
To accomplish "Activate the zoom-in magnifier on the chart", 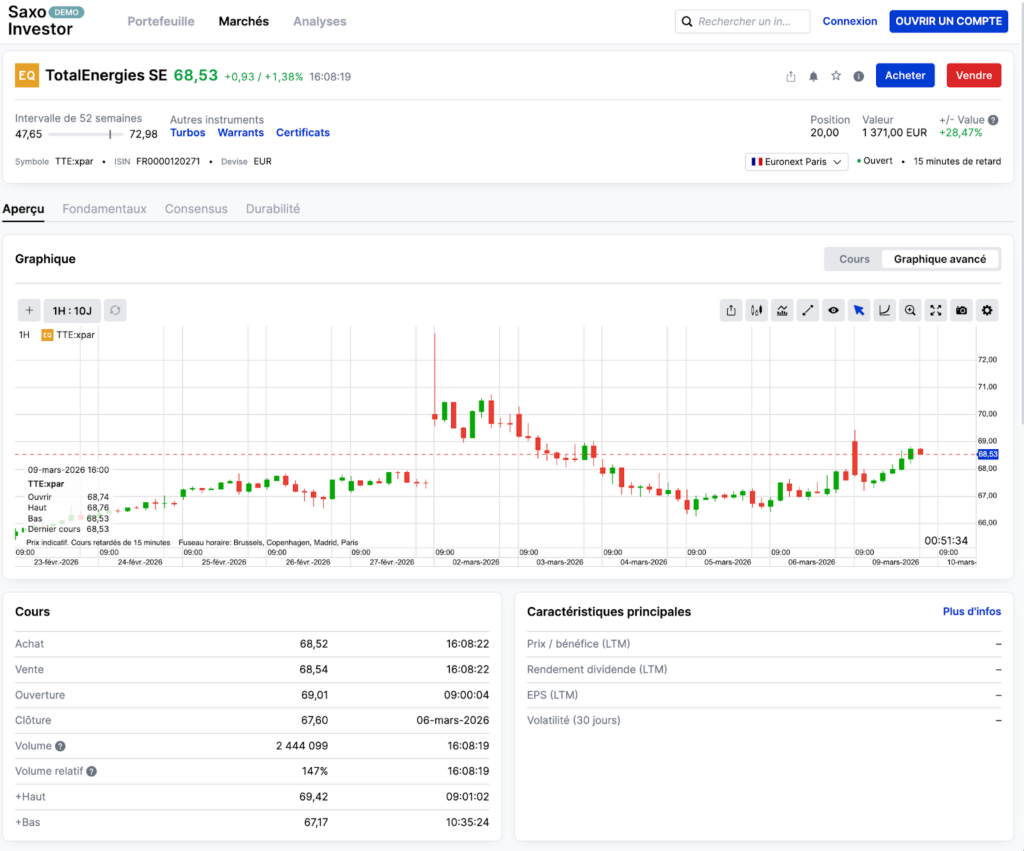I will [x=910, y=310].
